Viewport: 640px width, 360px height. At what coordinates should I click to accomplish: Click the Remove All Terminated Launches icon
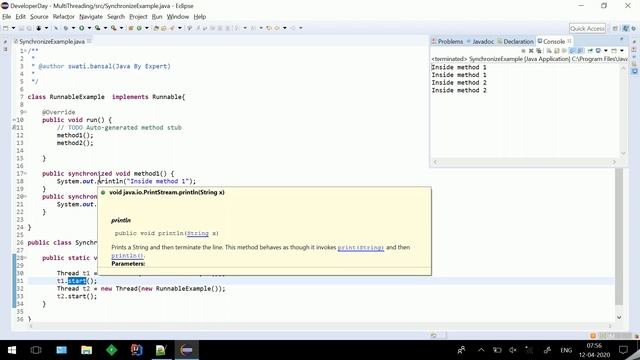[539, 51]
